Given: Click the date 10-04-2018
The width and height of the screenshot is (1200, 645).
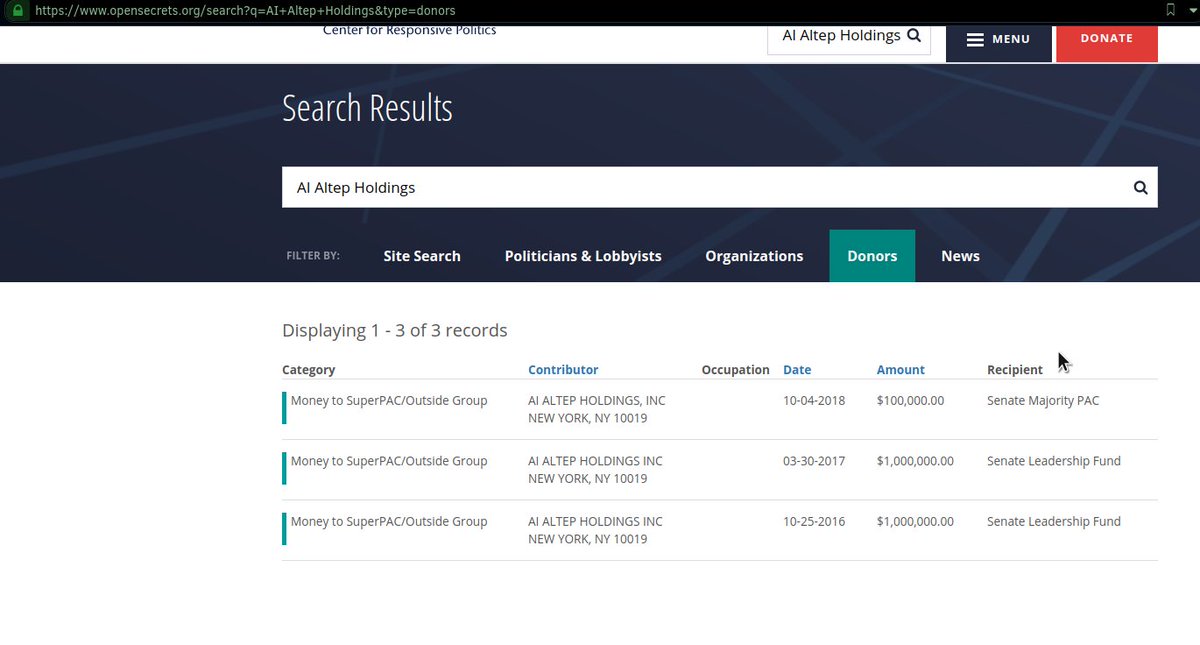Looking at the screenshot, I should coord(814,401).
